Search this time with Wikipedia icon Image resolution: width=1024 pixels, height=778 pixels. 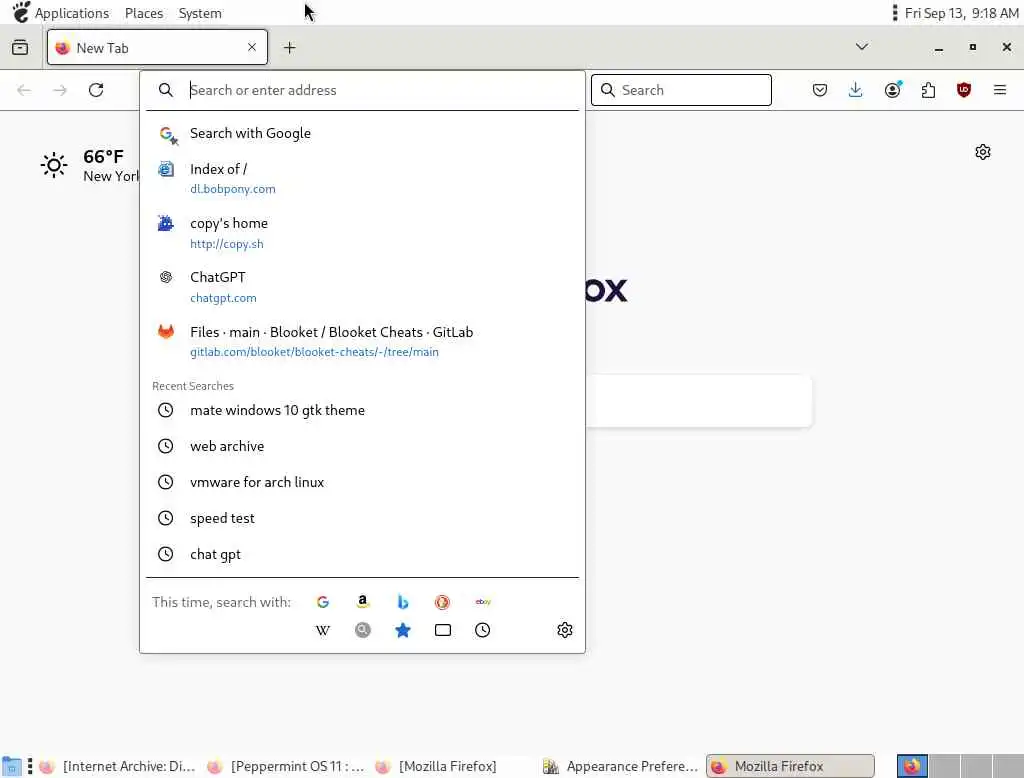tap(323, 630)
